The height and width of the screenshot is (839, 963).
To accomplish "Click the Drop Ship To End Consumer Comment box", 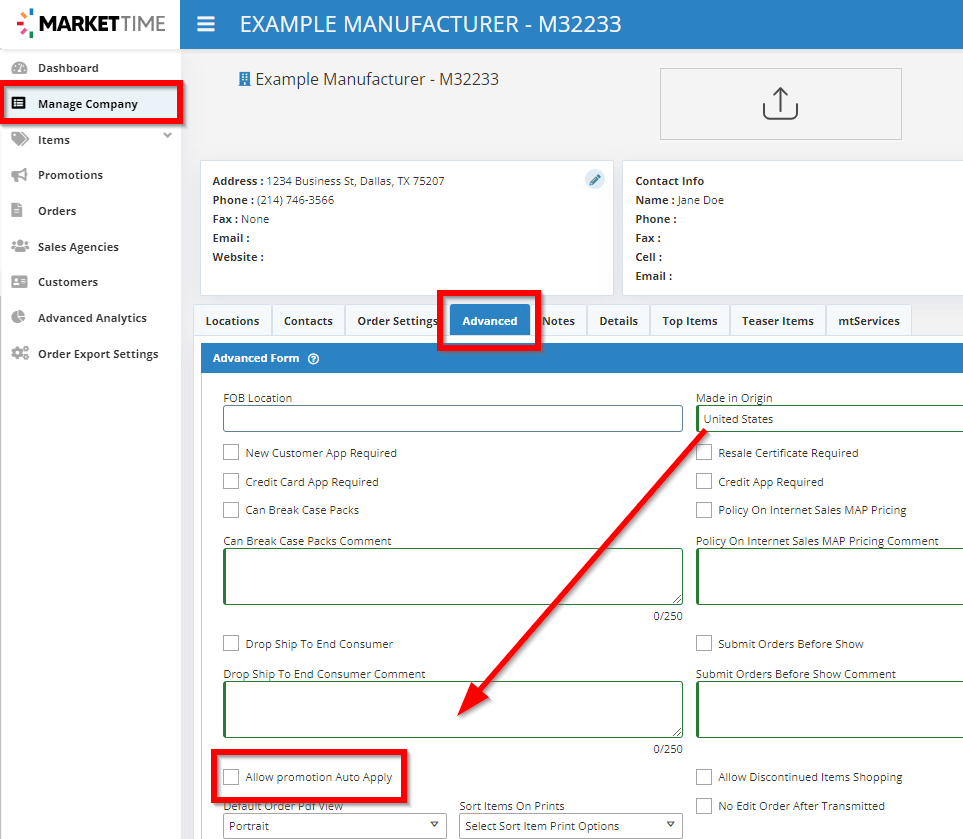I will 453,709.
